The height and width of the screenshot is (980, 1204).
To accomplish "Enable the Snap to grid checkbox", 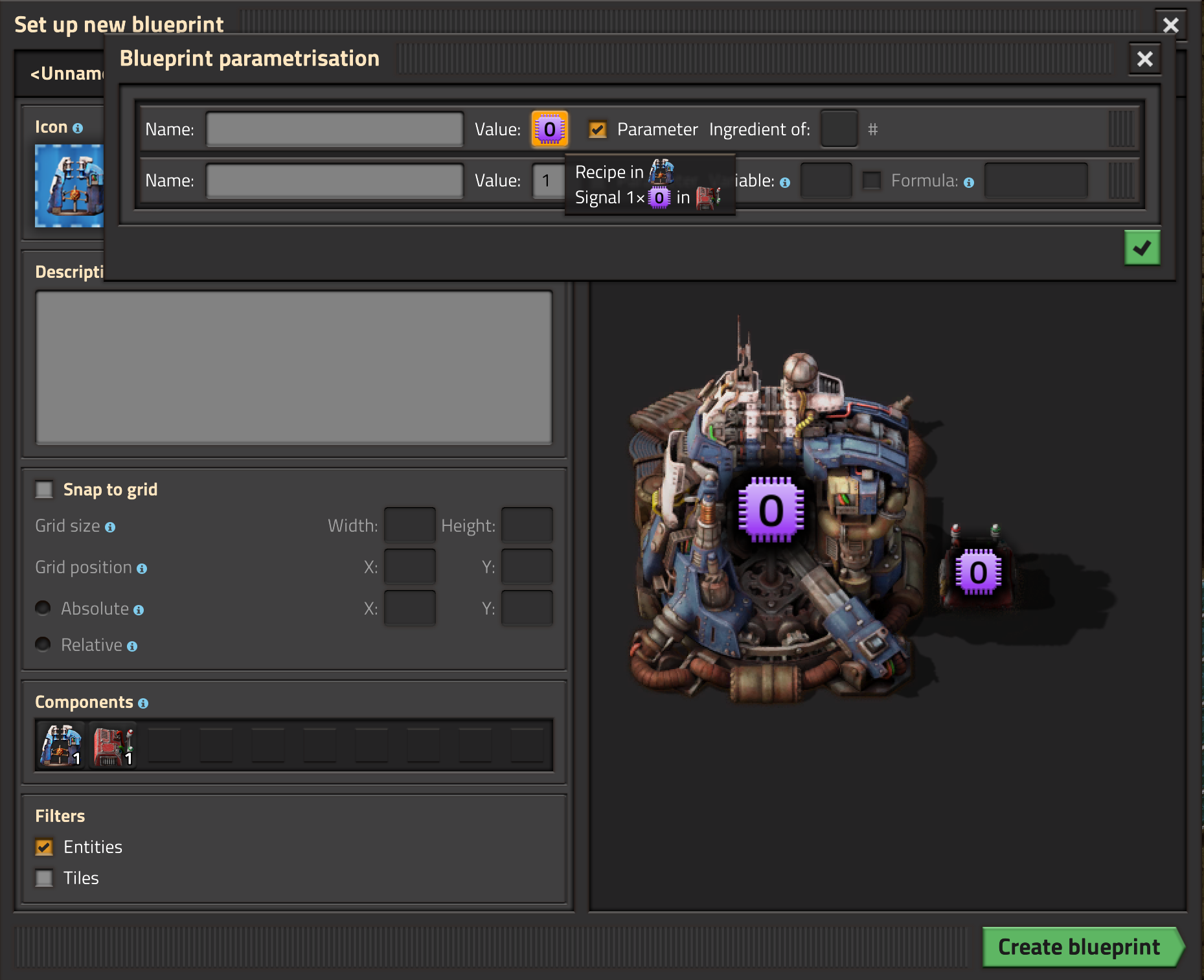I will [44, 489].
